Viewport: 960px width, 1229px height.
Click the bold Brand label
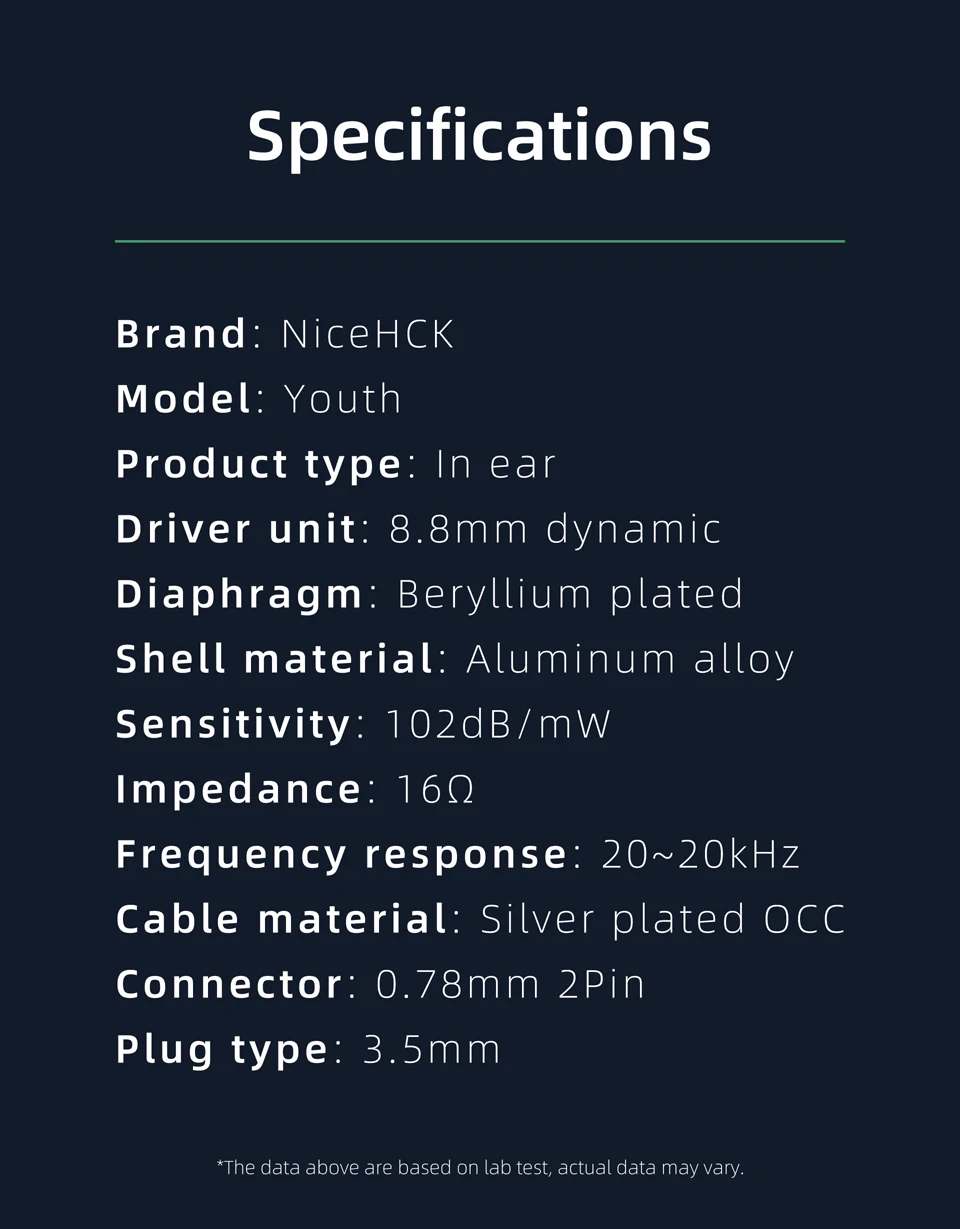[x=181, y=334]
